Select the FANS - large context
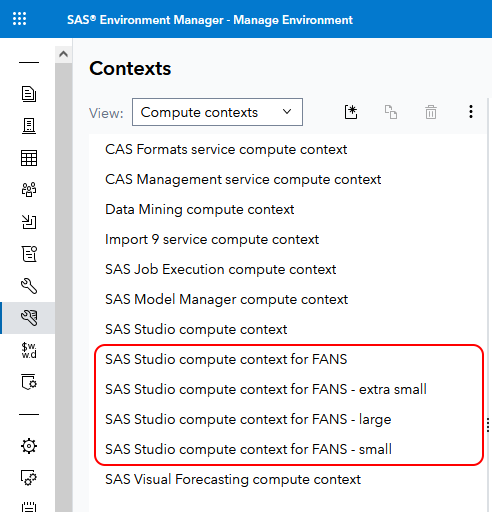 (248, 419)
